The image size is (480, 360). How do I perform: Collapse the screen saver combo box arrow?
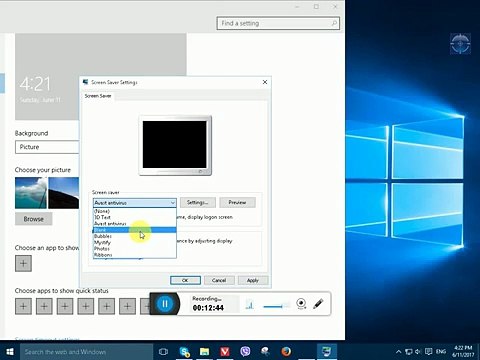pos(172,203)
